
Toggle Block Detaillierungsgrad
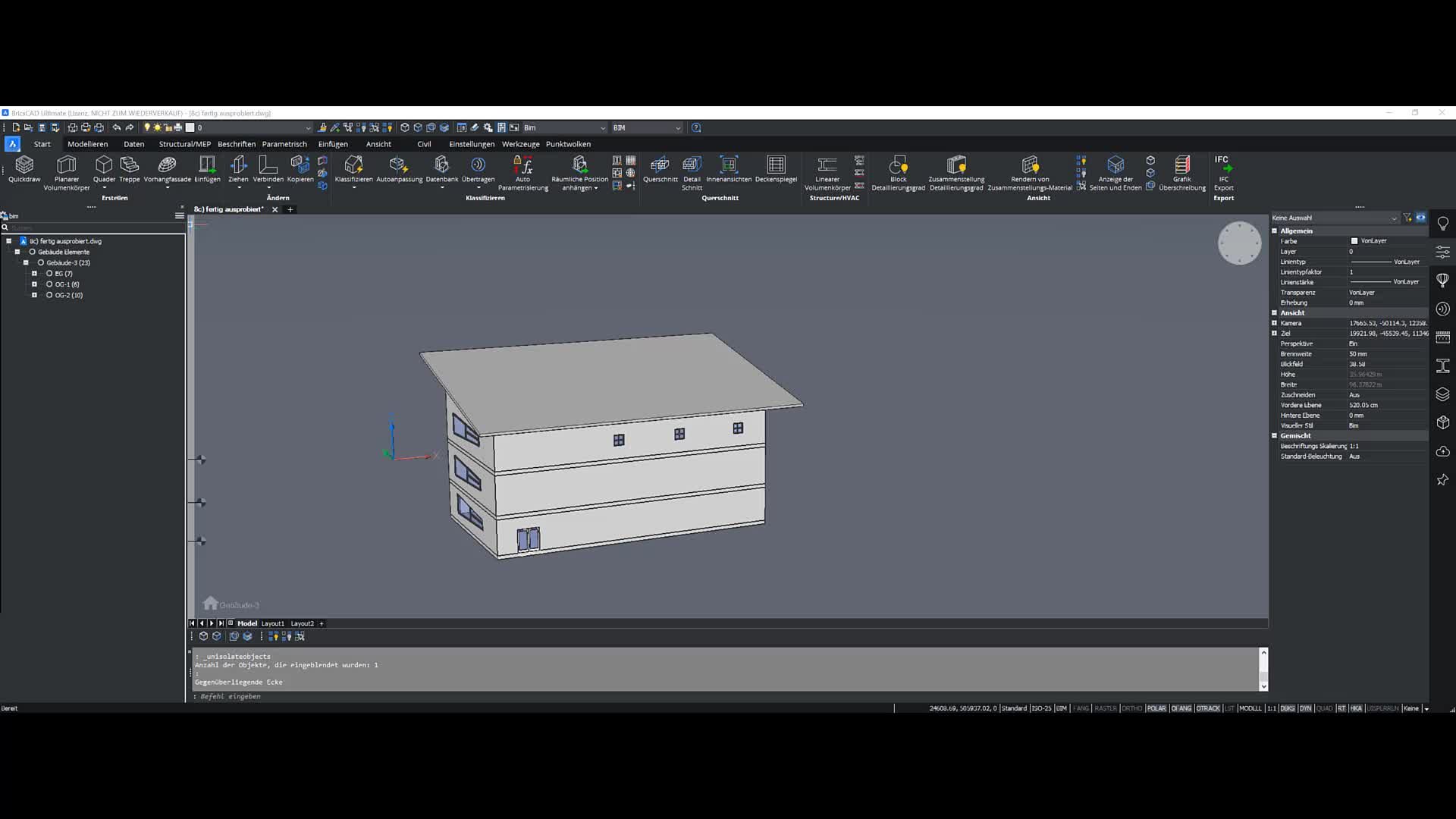pos(898,173)
